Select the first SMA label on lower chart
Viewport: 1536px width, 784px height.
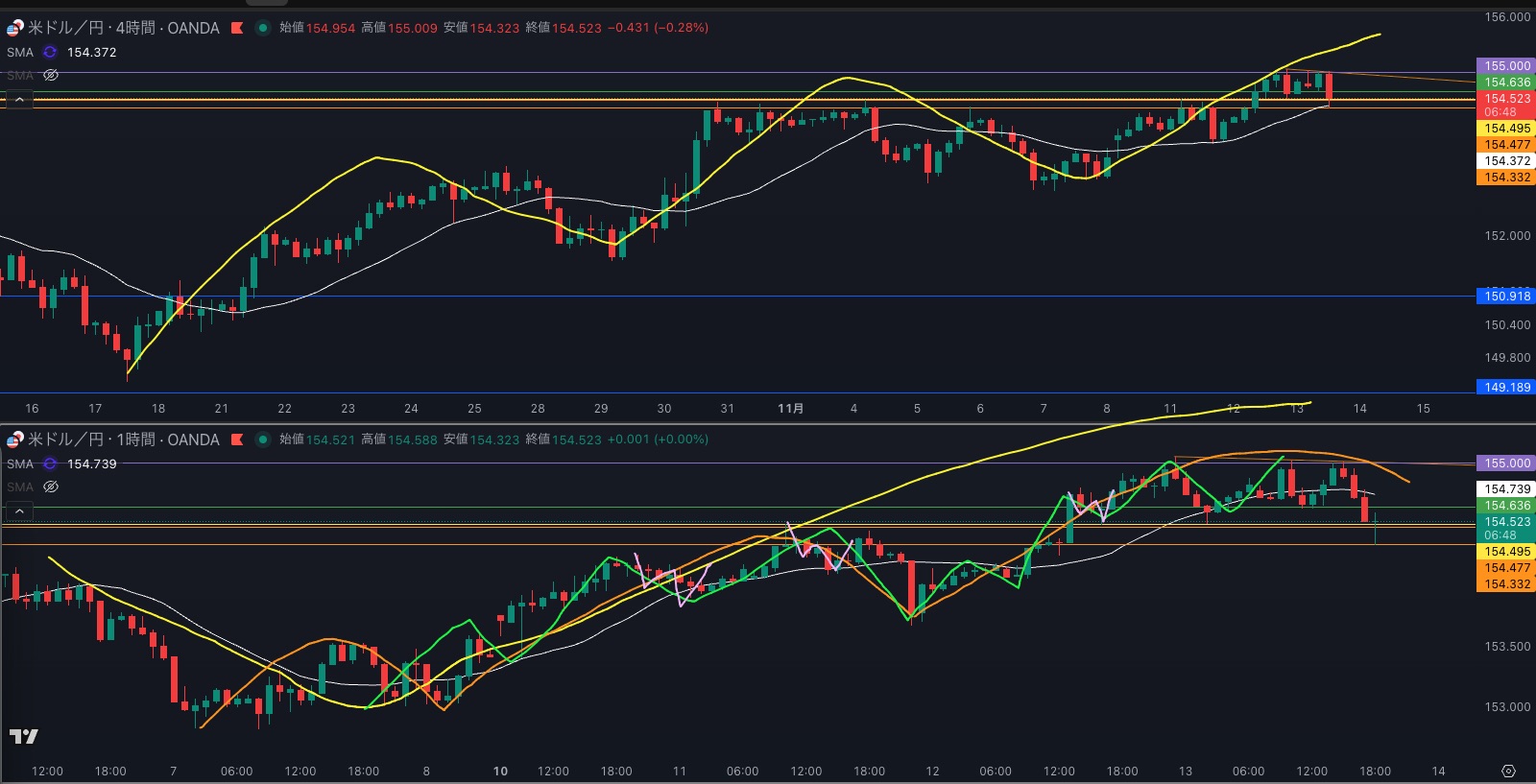(x=20, y=464)
